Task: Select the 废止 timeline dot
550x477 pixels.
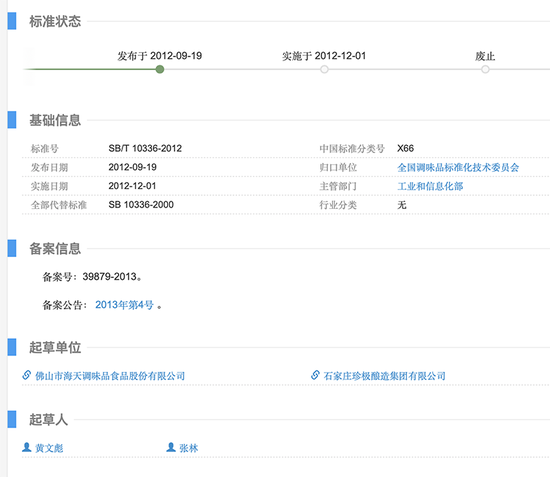Action: (x=485, y=69)
